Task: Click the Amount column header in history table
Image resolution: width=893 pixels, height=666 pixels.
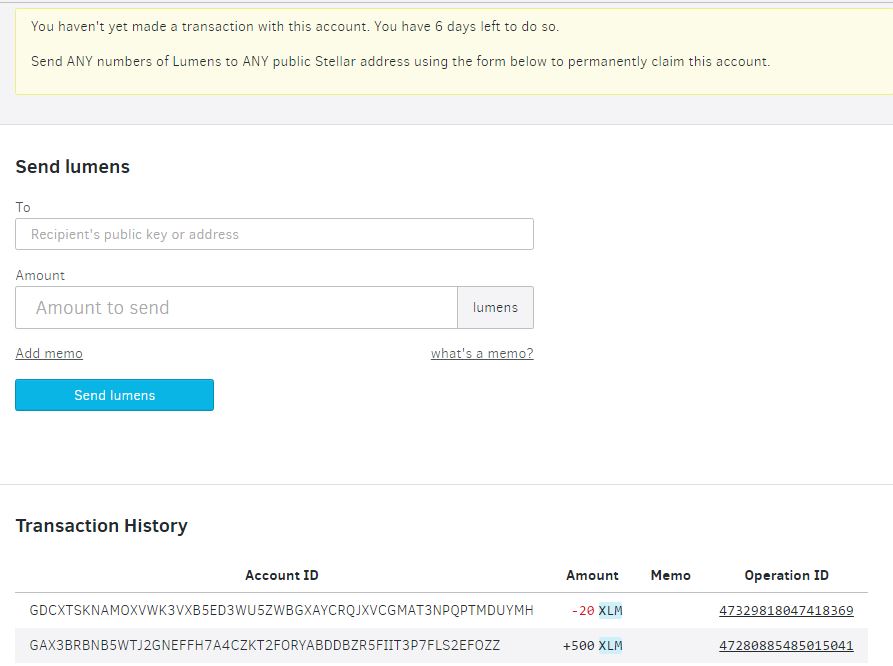Action: [x=592, y=576]
